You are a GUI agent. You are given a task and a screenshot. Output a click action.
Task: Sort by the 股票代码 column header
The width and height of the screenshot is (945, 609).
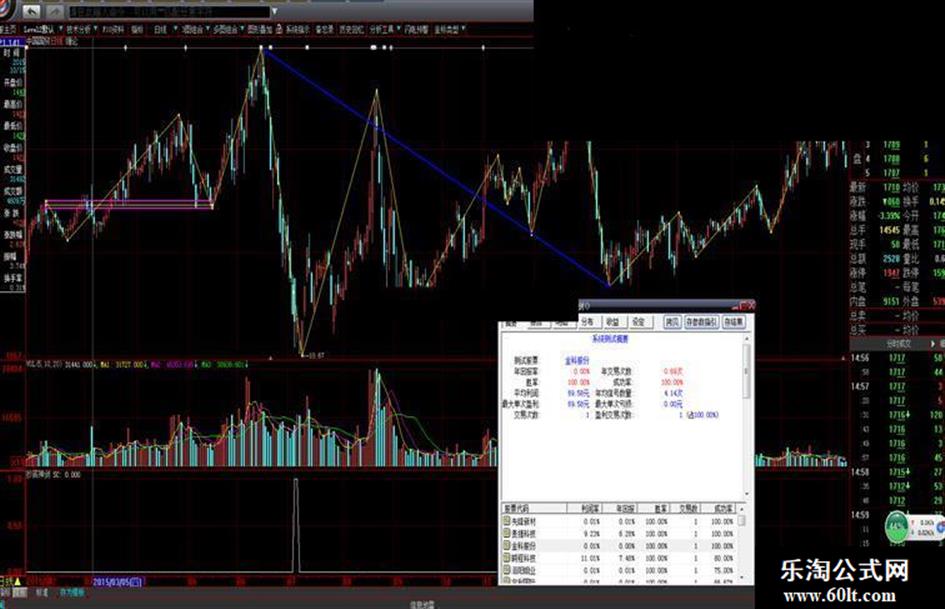pos(535,509)
